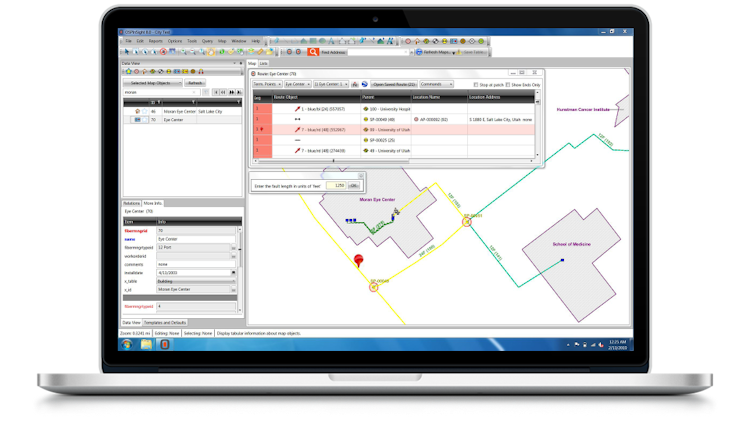This screenshot has height=422, width=750.
Task: Click Route table horizontal scrollbar thumb
Action: coord(334,161)
